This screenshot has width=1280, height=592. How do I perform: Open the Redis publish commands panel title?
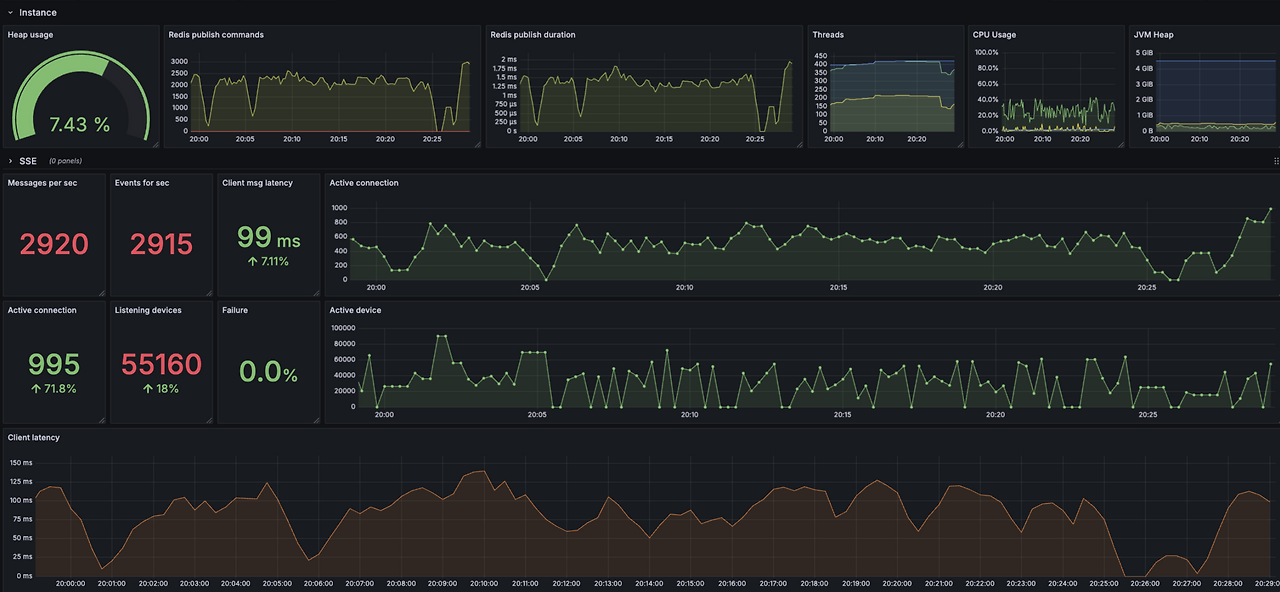pyautogui.click(x=216, y=35)
